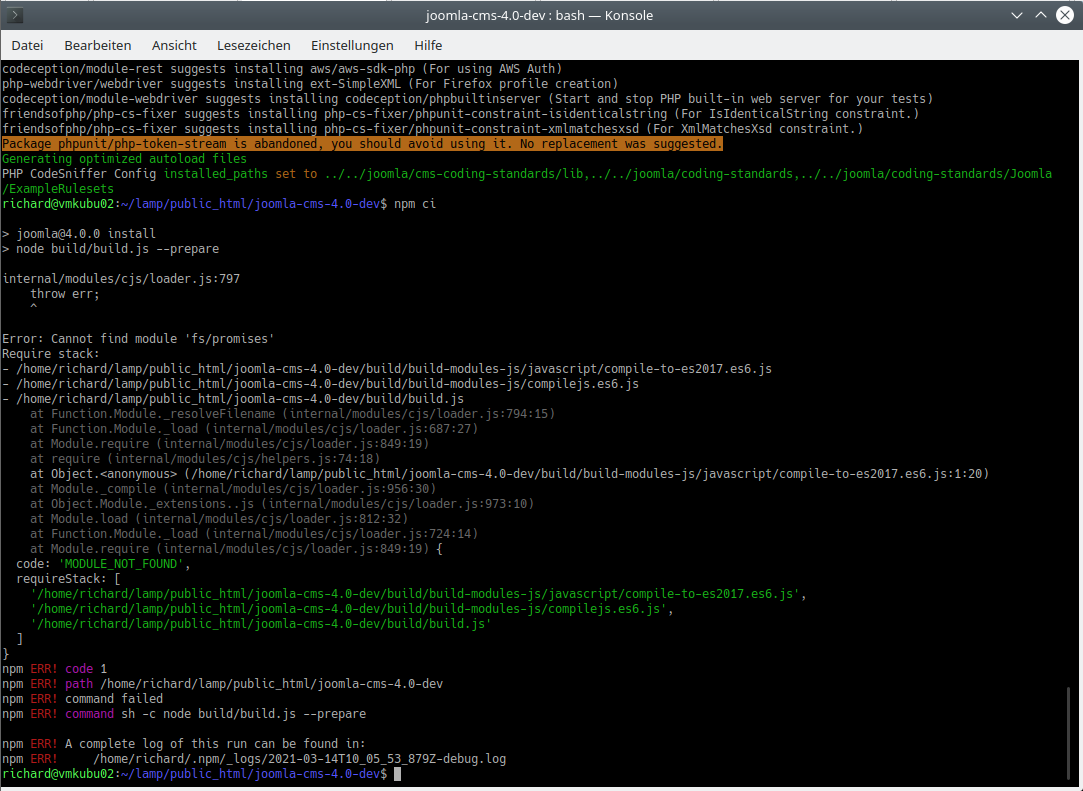Click the Require stack line with the build/build.js path

coord(233,399)
